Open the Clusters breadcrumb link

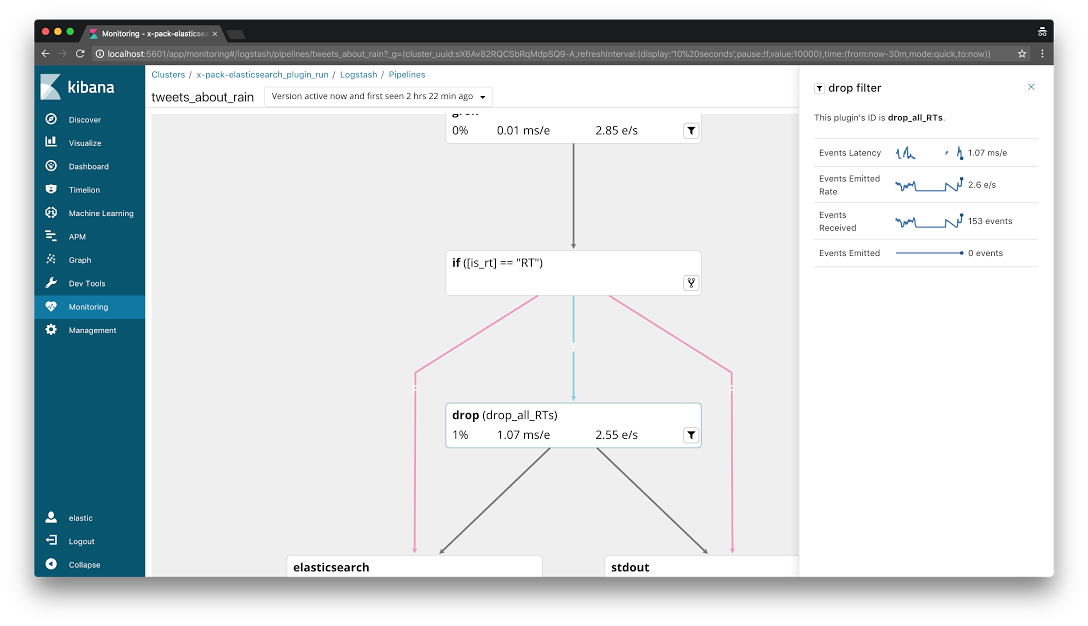(168, 74)
